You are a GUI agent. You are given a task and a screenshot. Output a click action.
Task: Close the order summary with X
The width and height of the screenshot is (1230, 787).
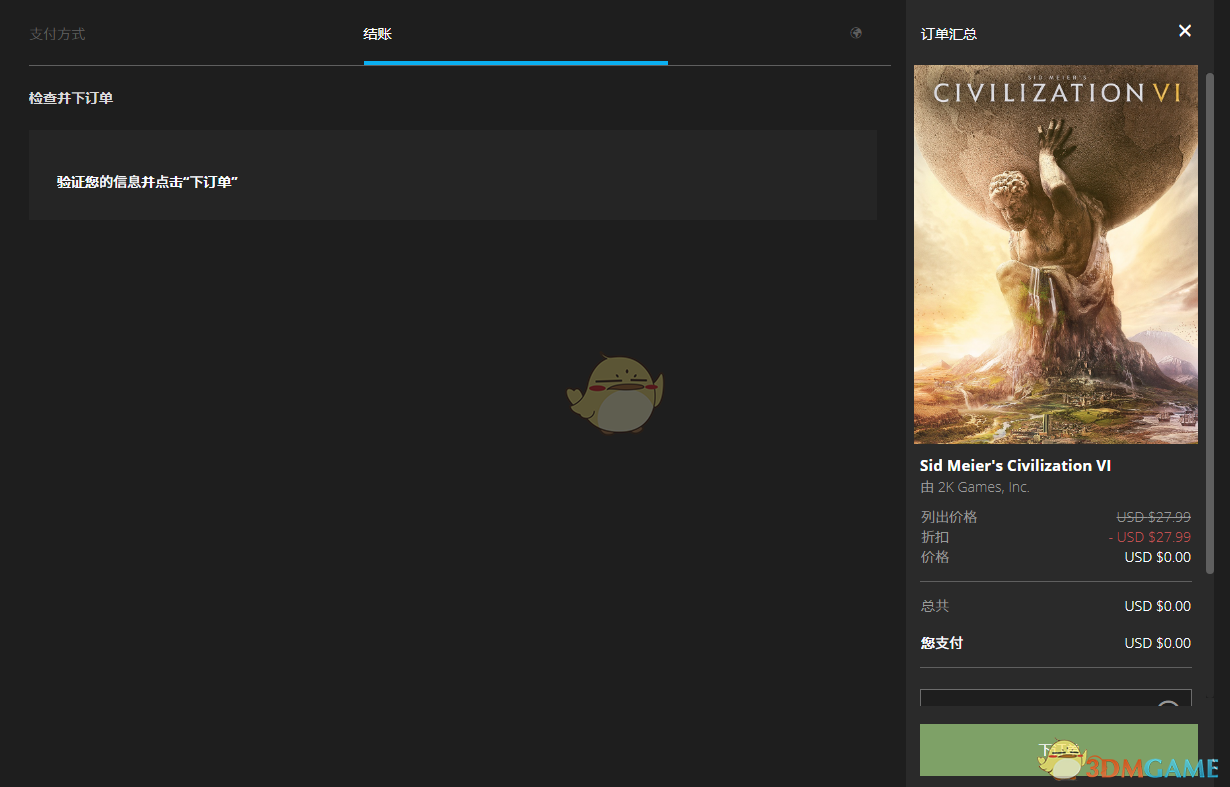1185,31
